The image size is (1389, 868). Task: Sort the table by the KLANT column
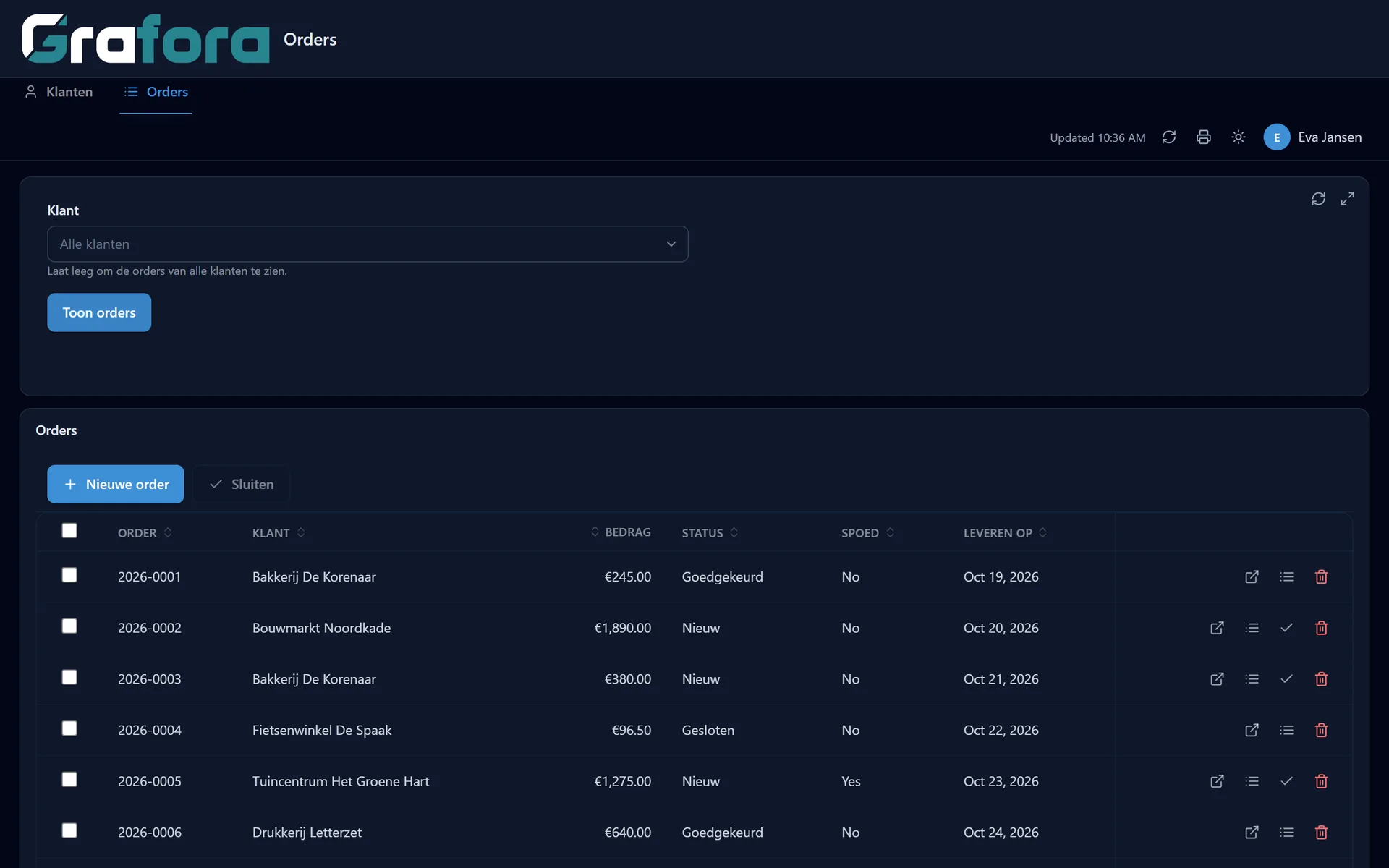pyautogui.click(x=279, y=532)
